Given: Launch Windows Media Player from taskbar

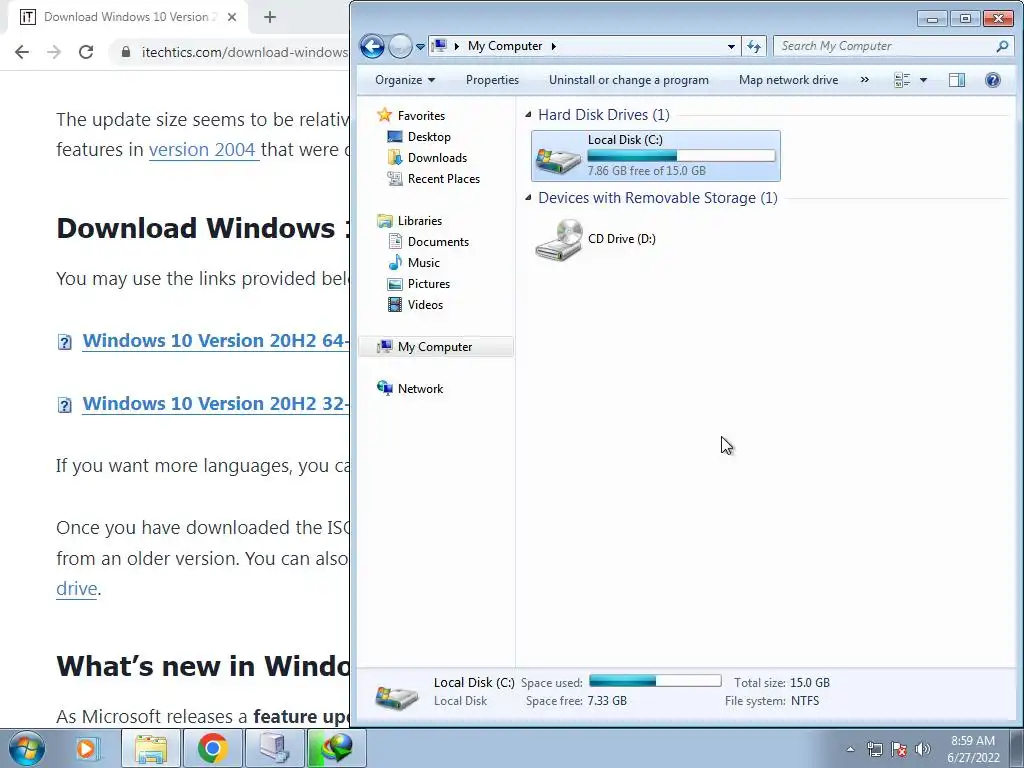Looking at the screenshot, I should pyautogui.click(x=86, y=748).
